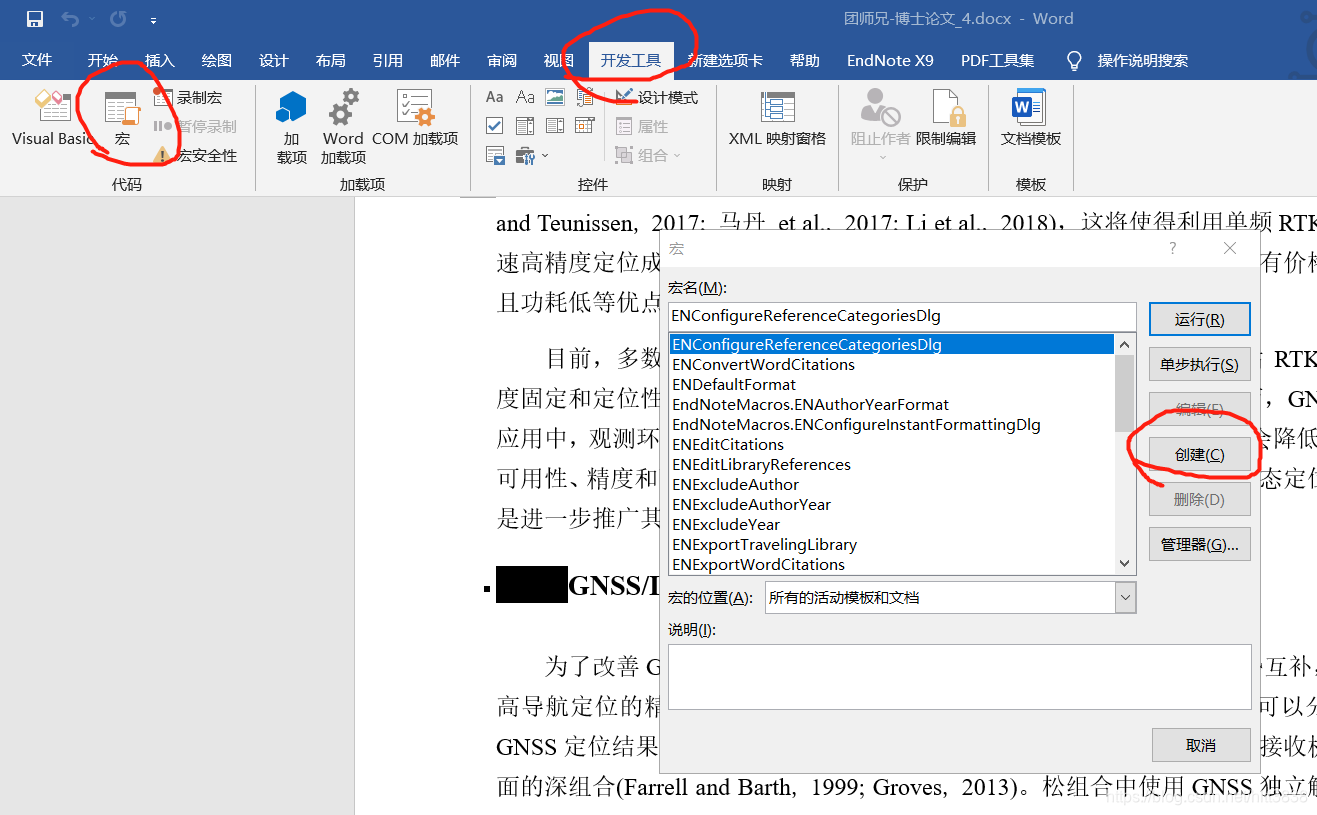Screen dimensions: 1317x815
Task: Select ENExportTravelingLibrary macro
Action: click(892, 545)
